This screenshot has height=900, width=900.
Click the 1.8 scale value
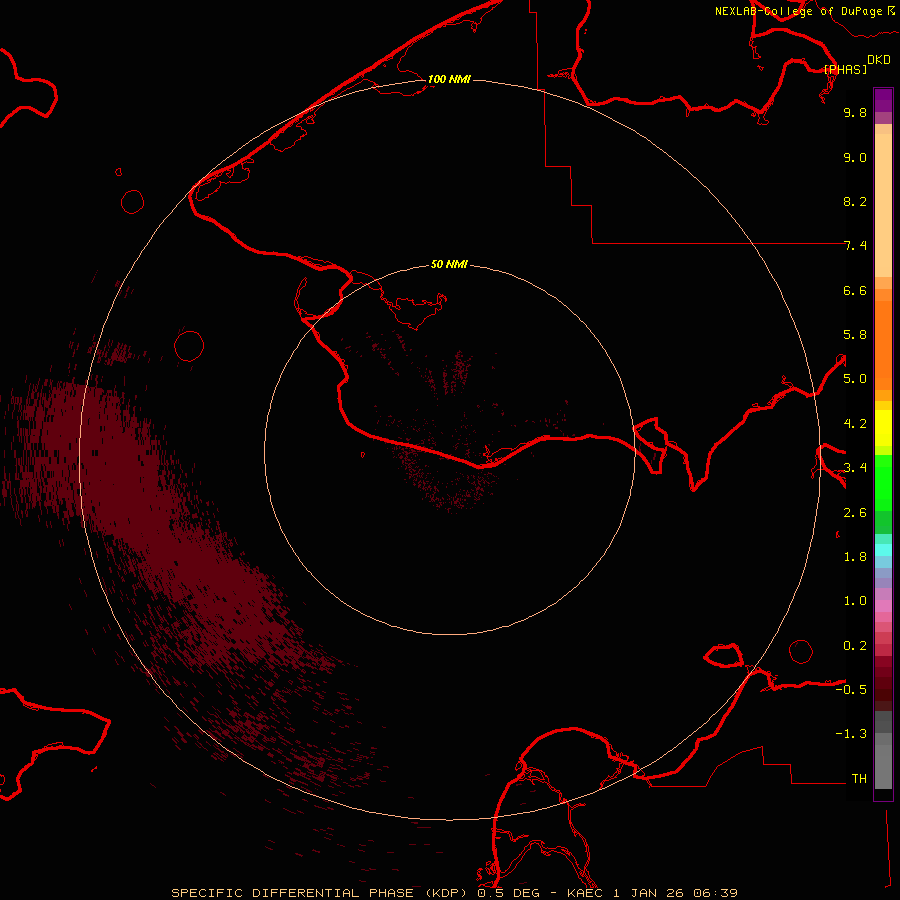[855, 557]
